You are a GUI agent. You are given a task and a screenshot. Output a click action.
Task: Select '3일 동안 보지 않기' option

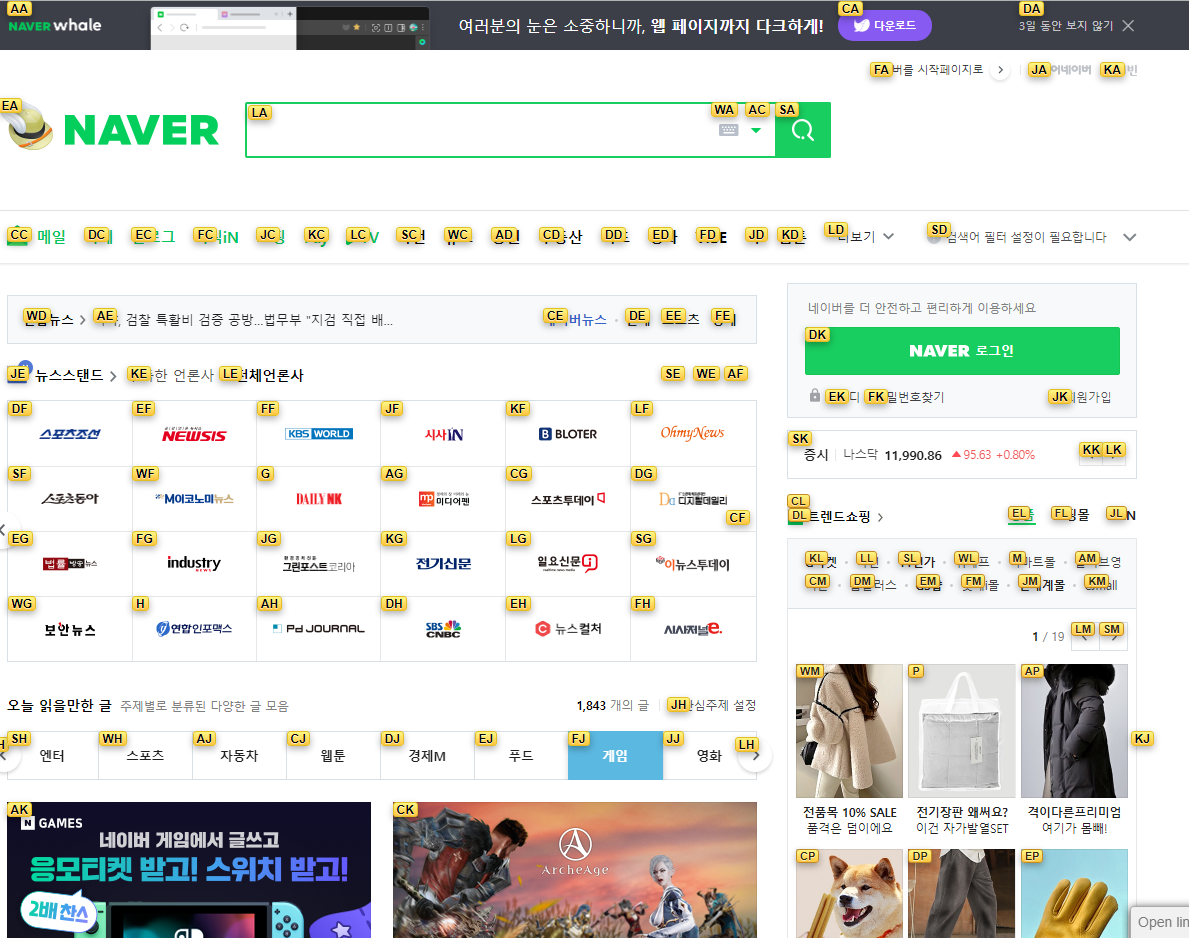click(x=1065, y=26)
